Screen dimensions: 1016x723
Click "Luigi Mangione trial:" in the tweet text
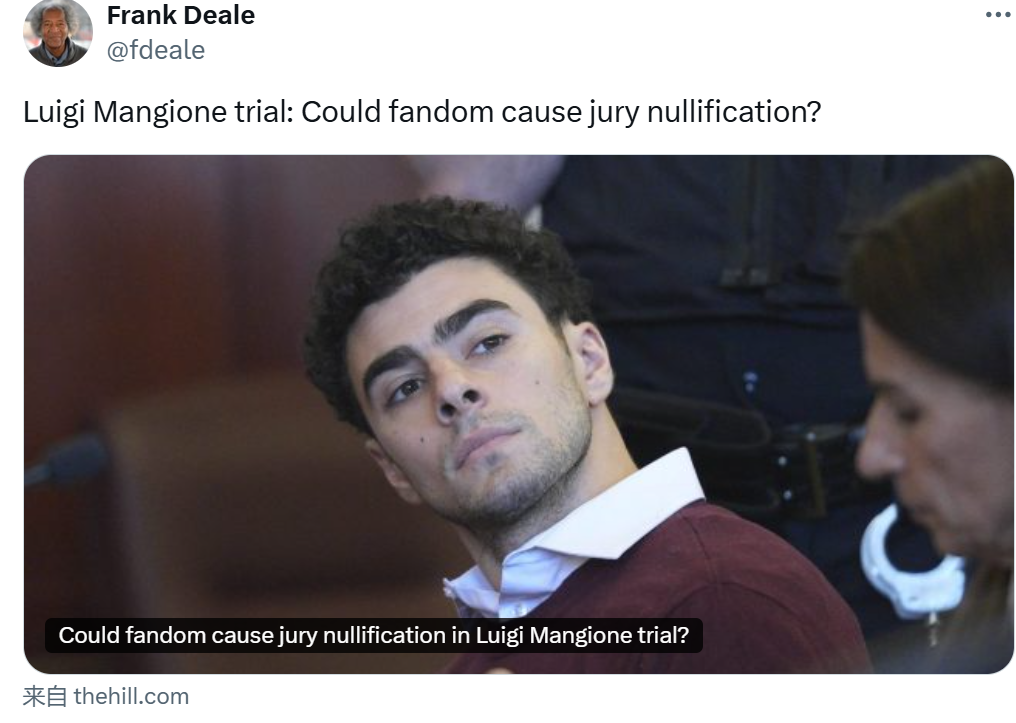click(159, 112)
